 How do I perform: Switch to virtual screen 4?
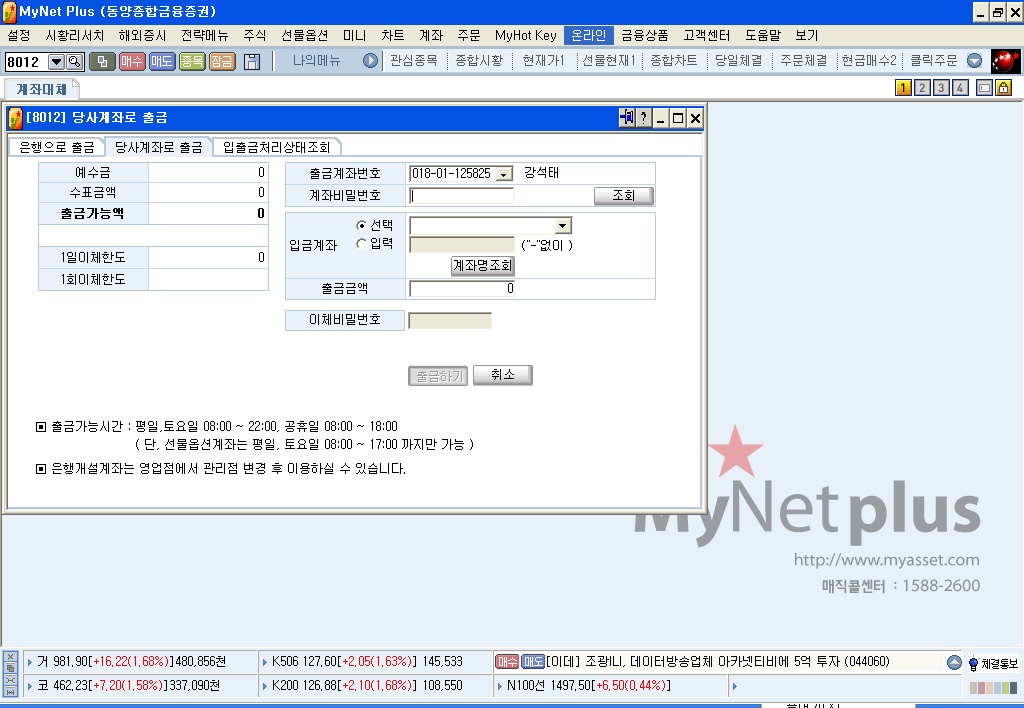960,88
